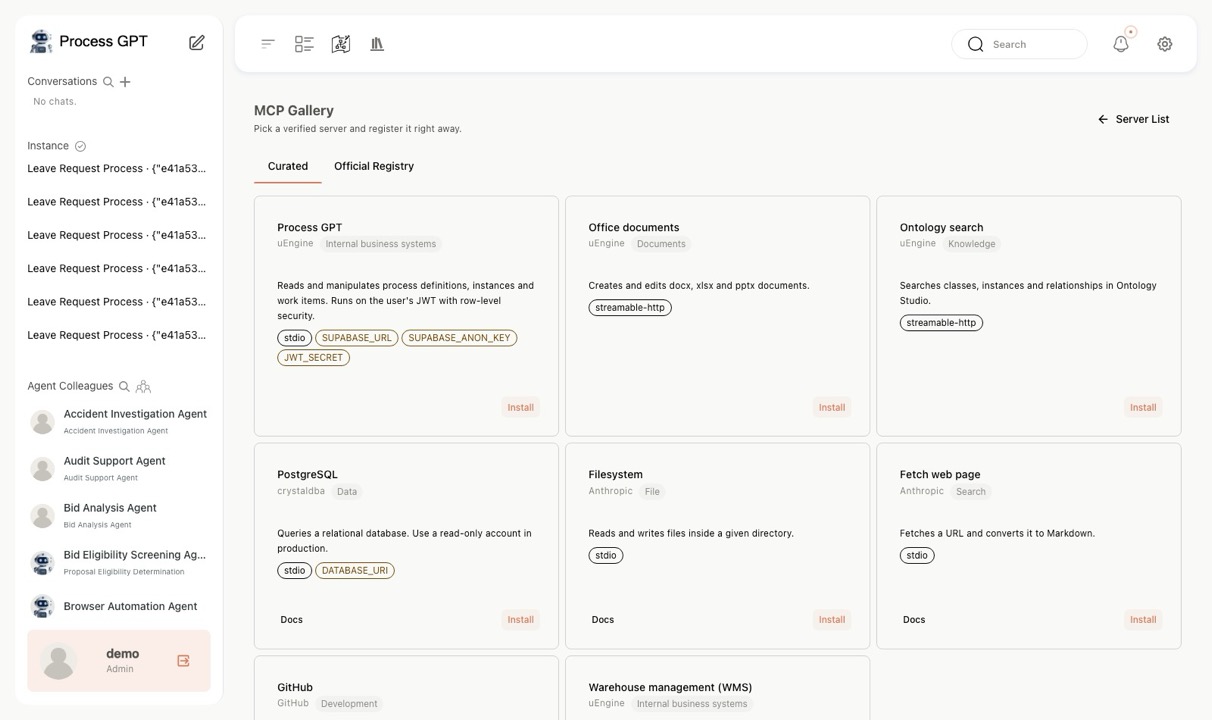Image resolution: width=1212 pixels, height=720 pixels.
Task: Click the stdio tag on Fetch web page card
Action: [917, 555]
